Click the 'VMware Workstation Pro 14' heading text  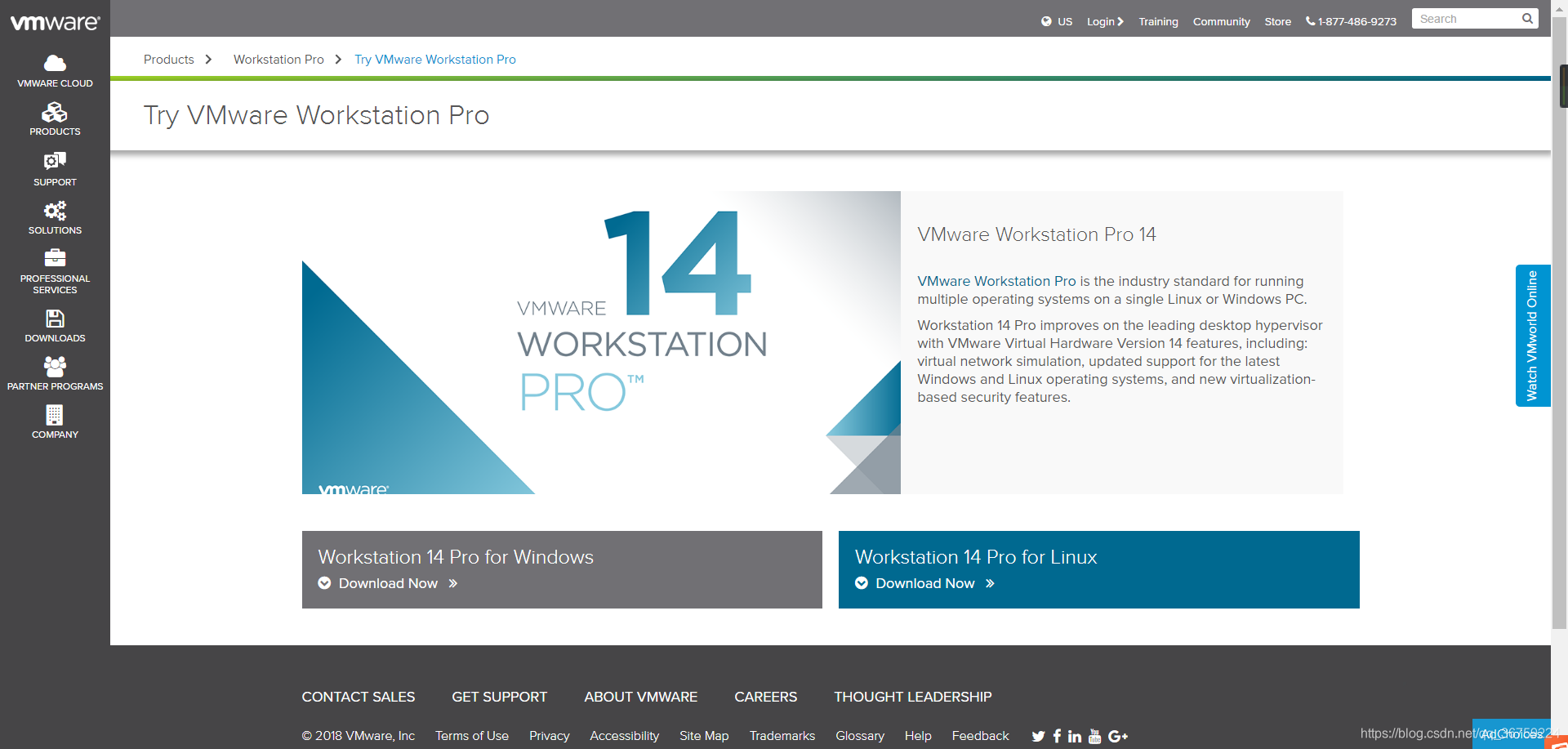[x=1036, y=234]
